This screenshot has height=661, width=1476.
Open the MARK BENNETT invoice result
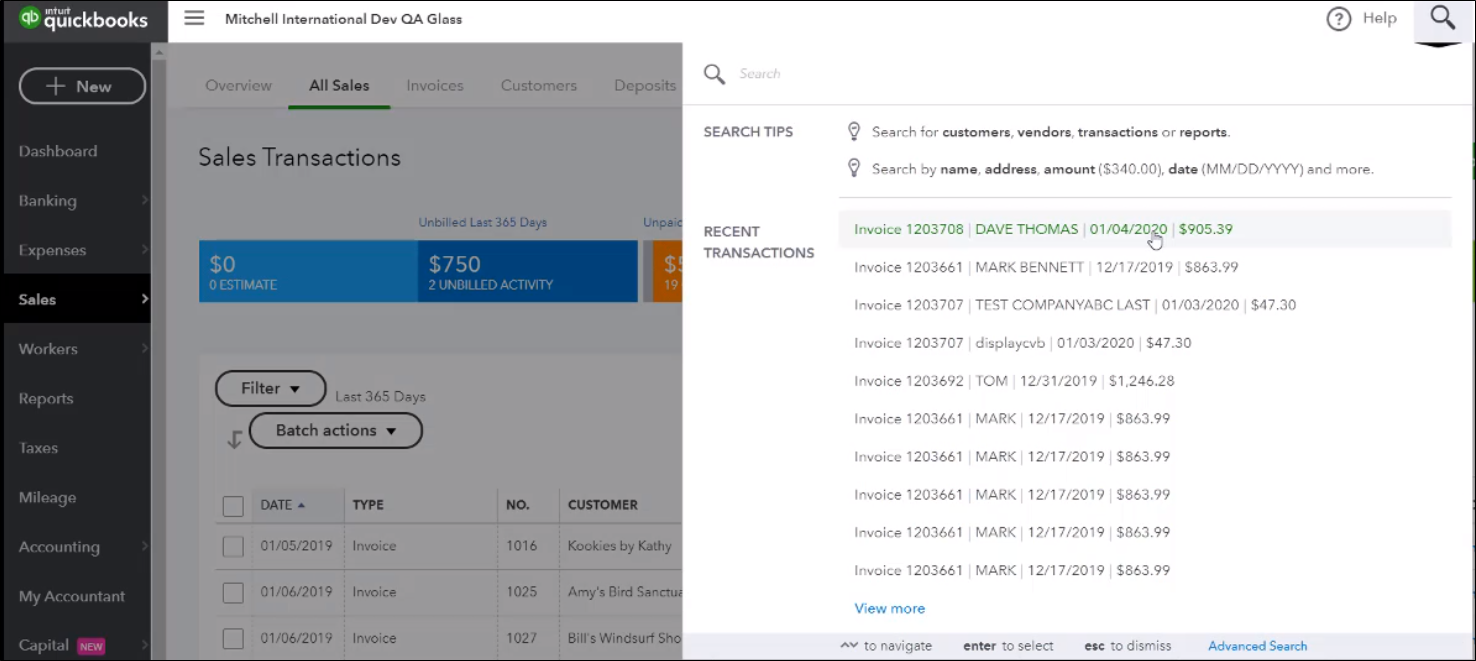(x=1144, y=267)
